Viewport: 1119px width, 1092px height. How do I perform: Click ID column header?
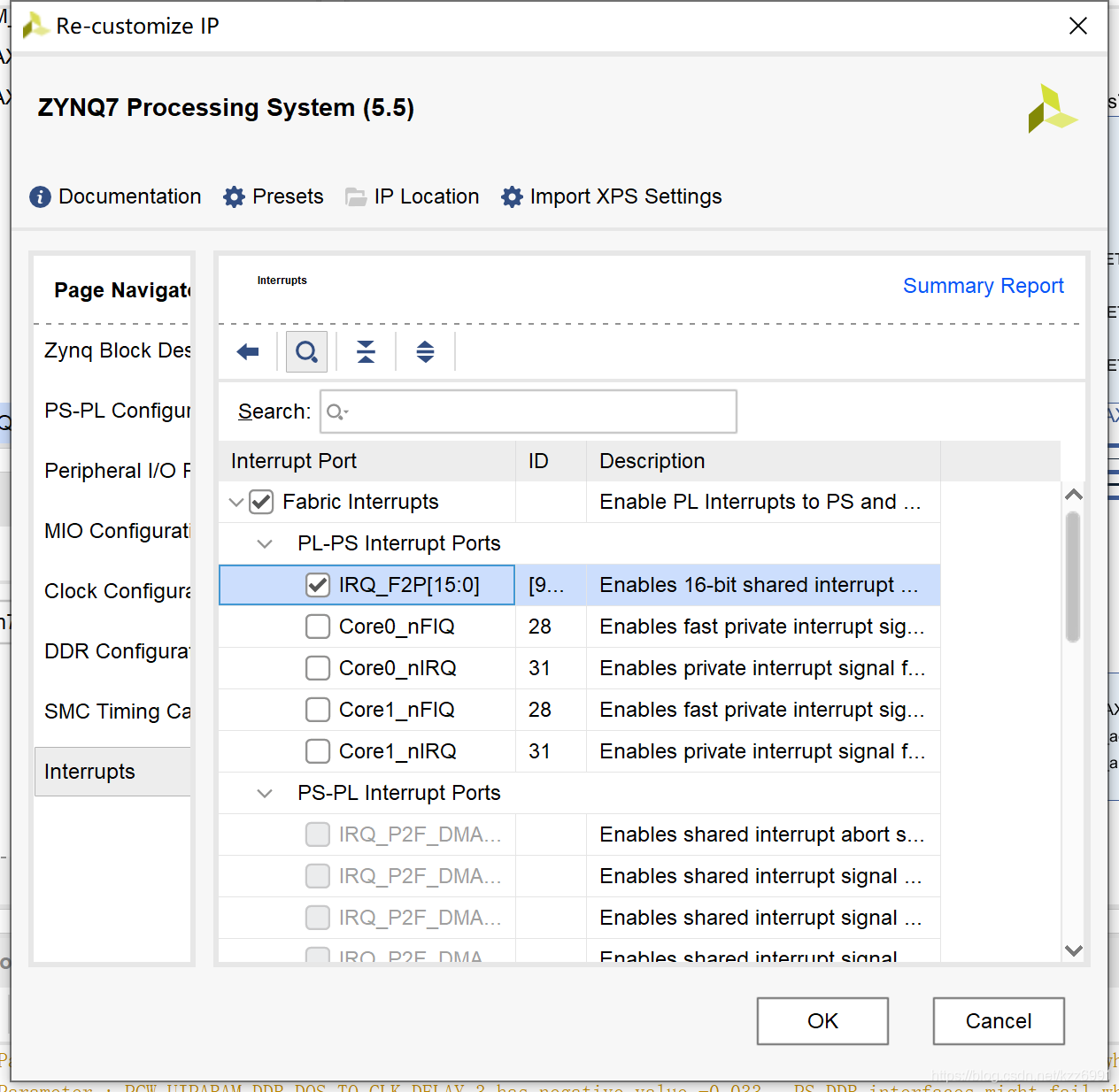[551, 461]
